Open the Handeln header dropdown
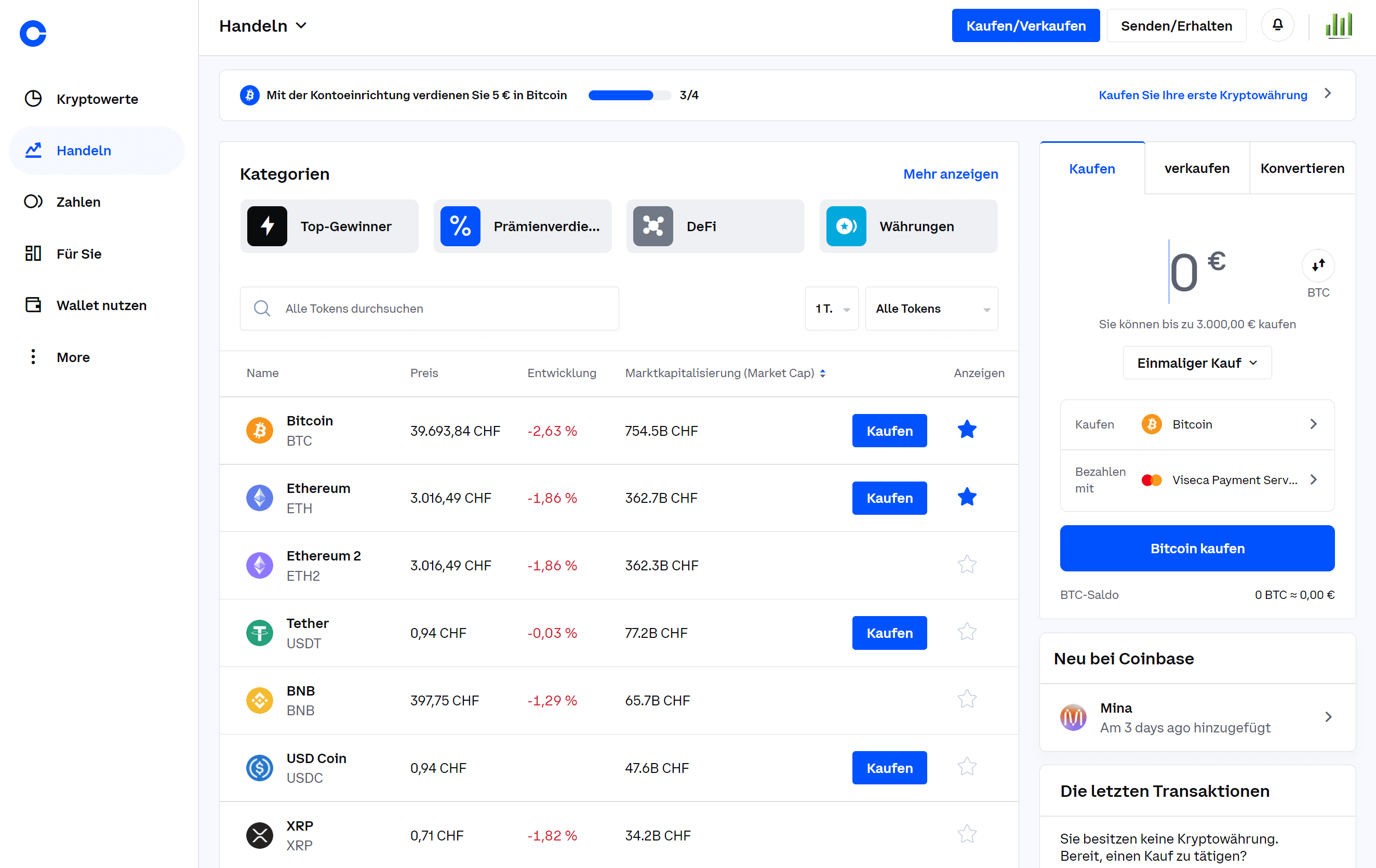This screenshot has height=868, width=1376. [x=263, y=26]
